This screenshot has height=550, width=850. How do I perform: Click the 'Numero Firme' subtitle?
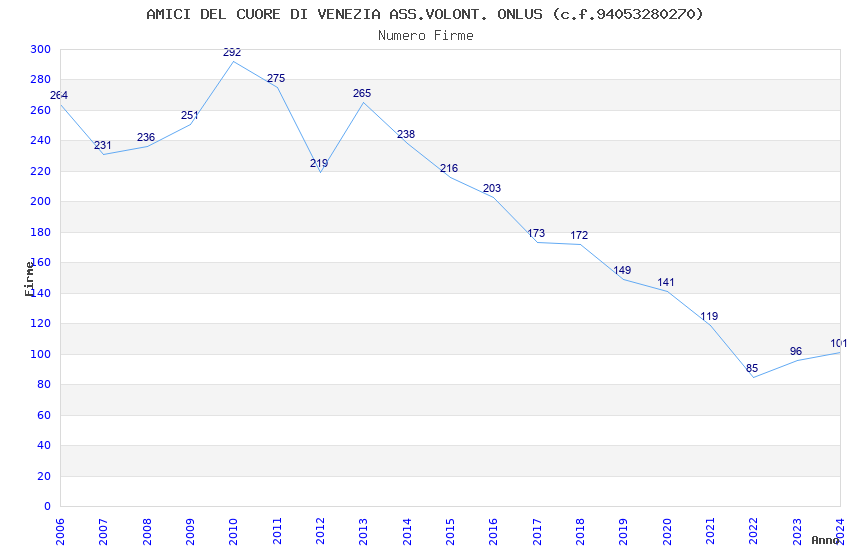click(426, 36)
